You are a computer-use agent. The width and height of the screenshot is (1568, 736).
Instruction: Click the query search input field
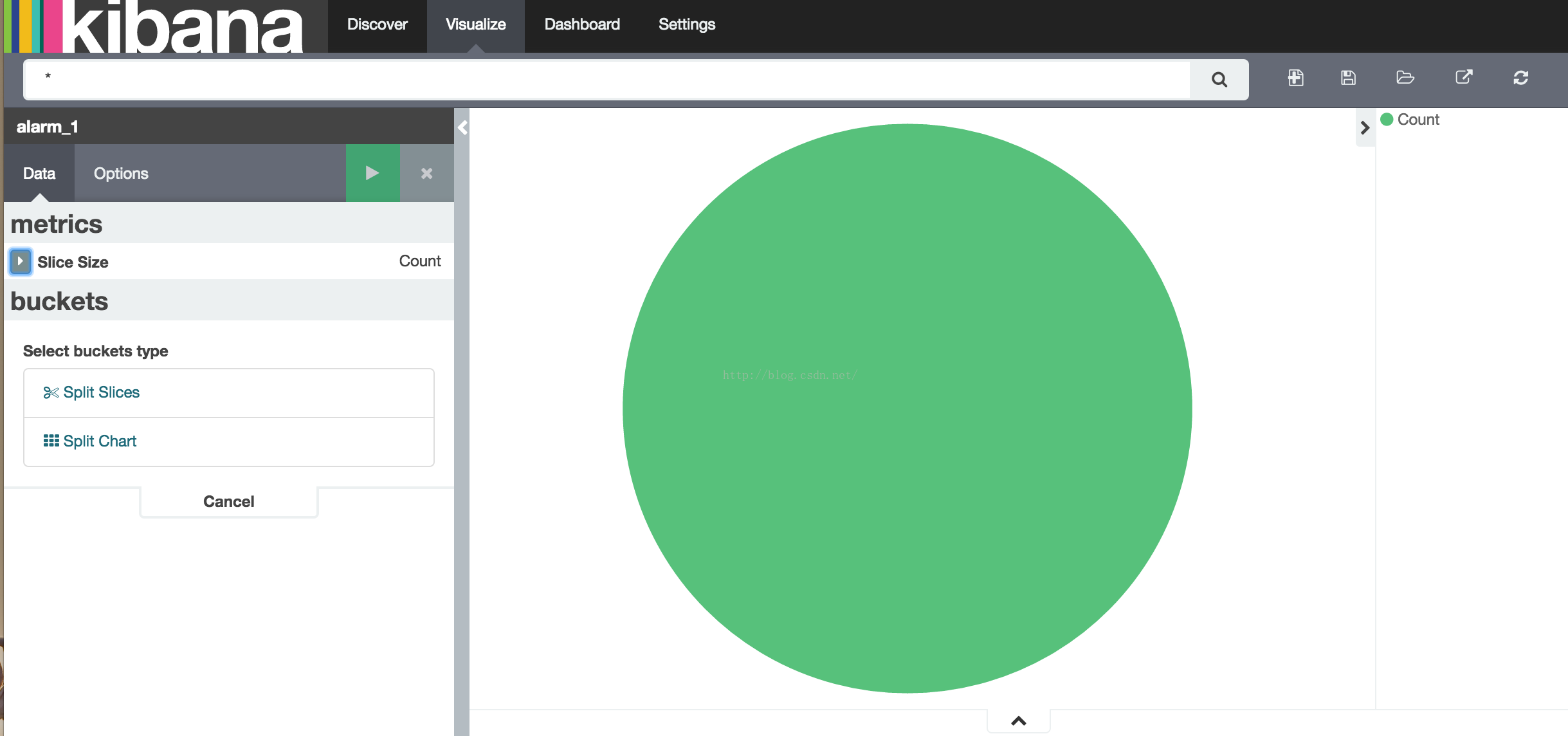point(606,79)
